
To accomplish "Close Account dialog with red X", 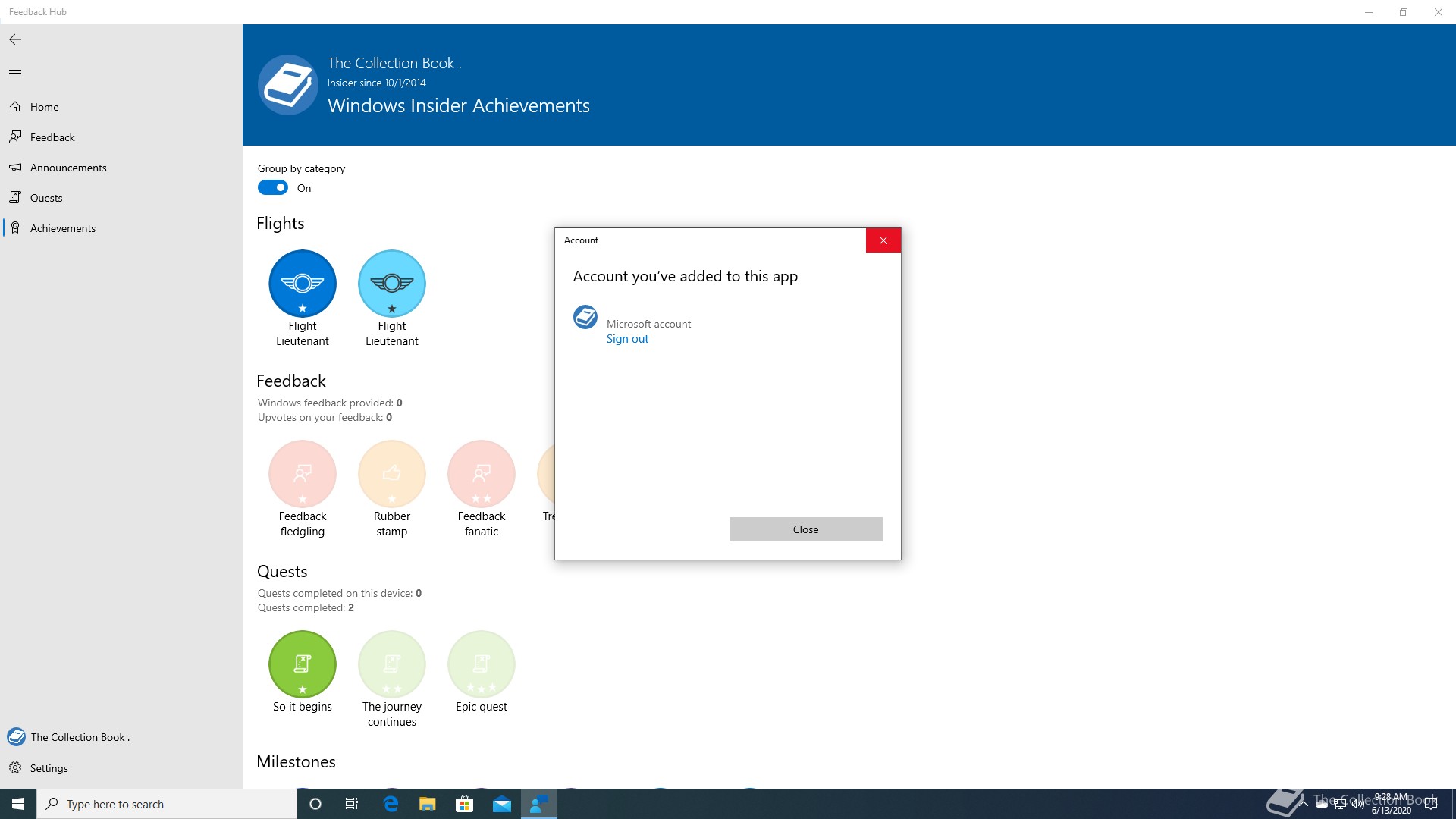I will coord(883,240).
